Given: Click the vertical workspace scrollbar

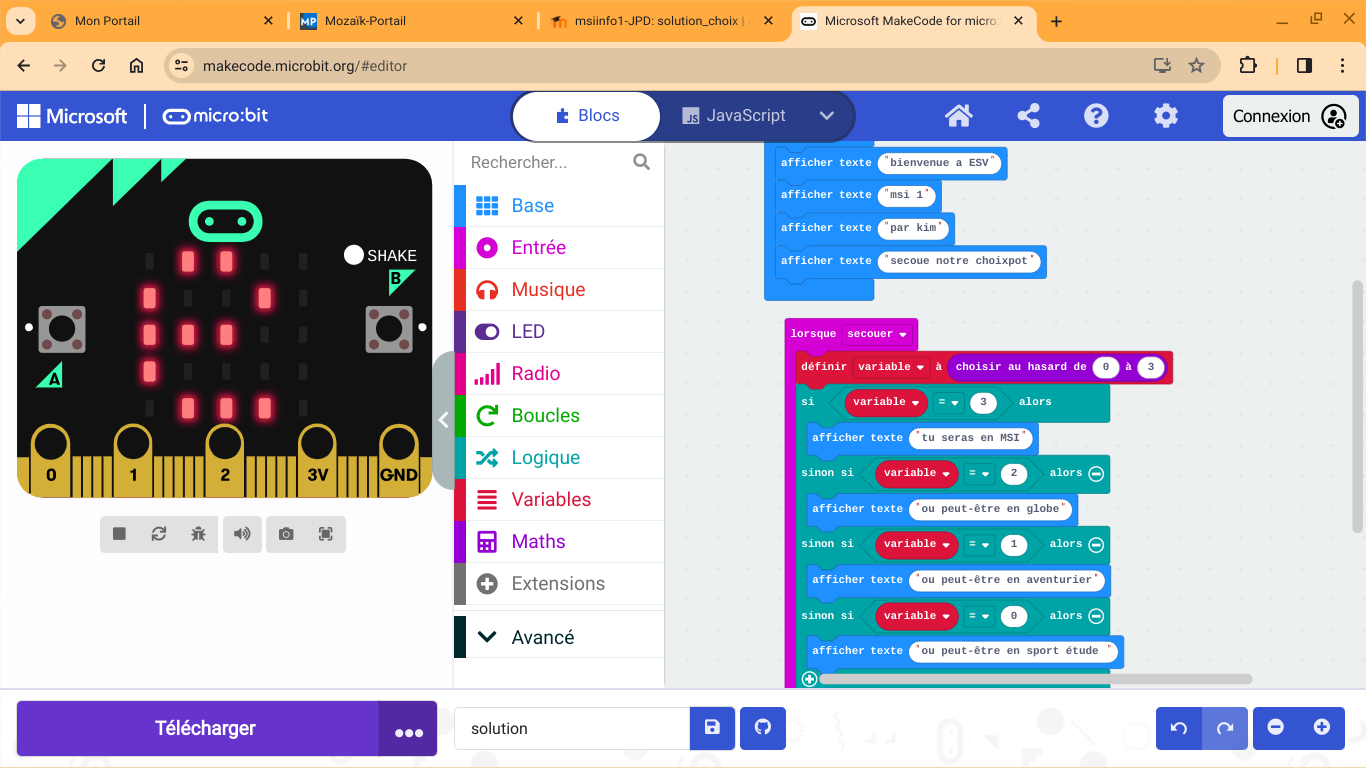Looking at the screenshot, I should [1358, 405].
